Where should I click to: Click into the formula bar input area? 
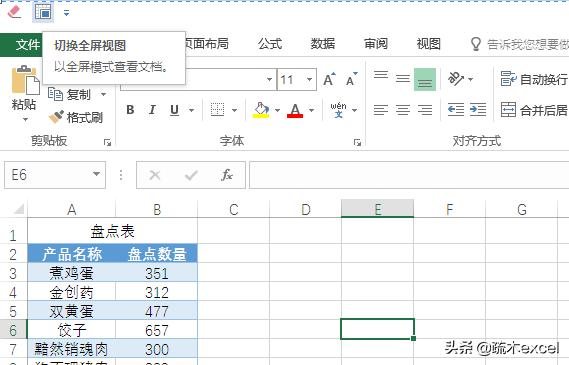(409, 175)
